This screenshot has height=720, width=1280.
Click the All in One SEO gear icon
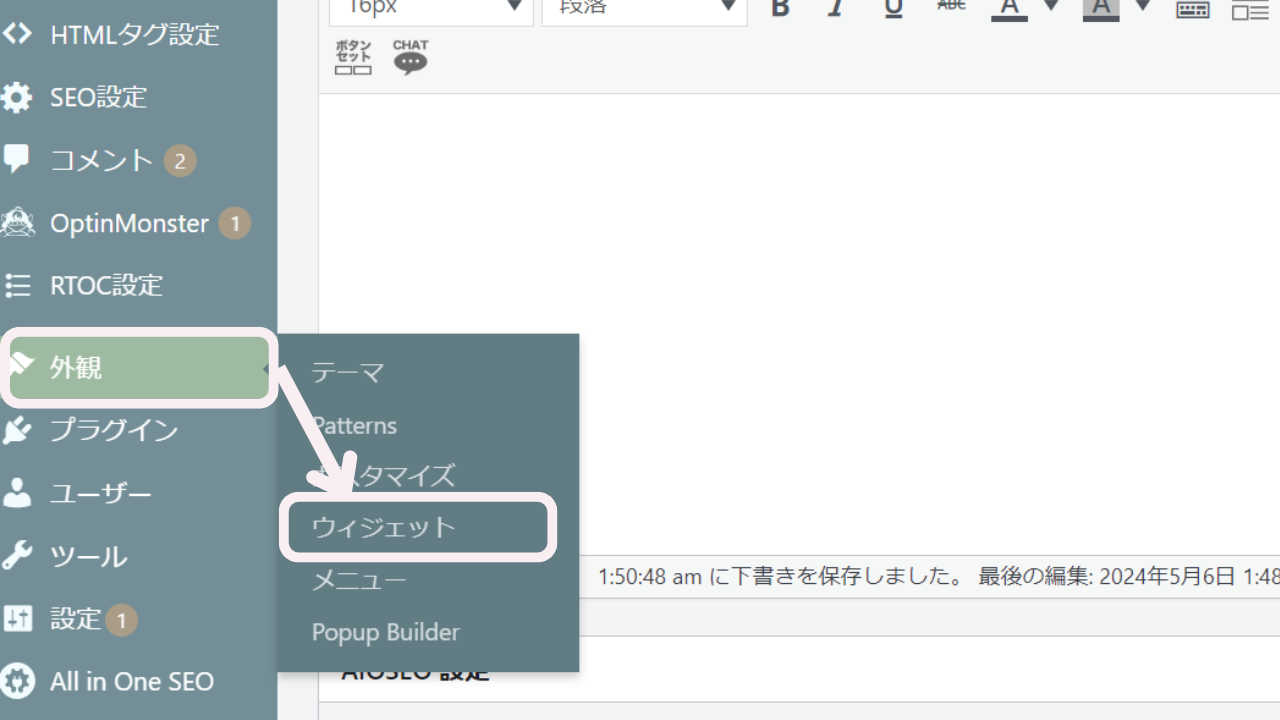[18, 682]
